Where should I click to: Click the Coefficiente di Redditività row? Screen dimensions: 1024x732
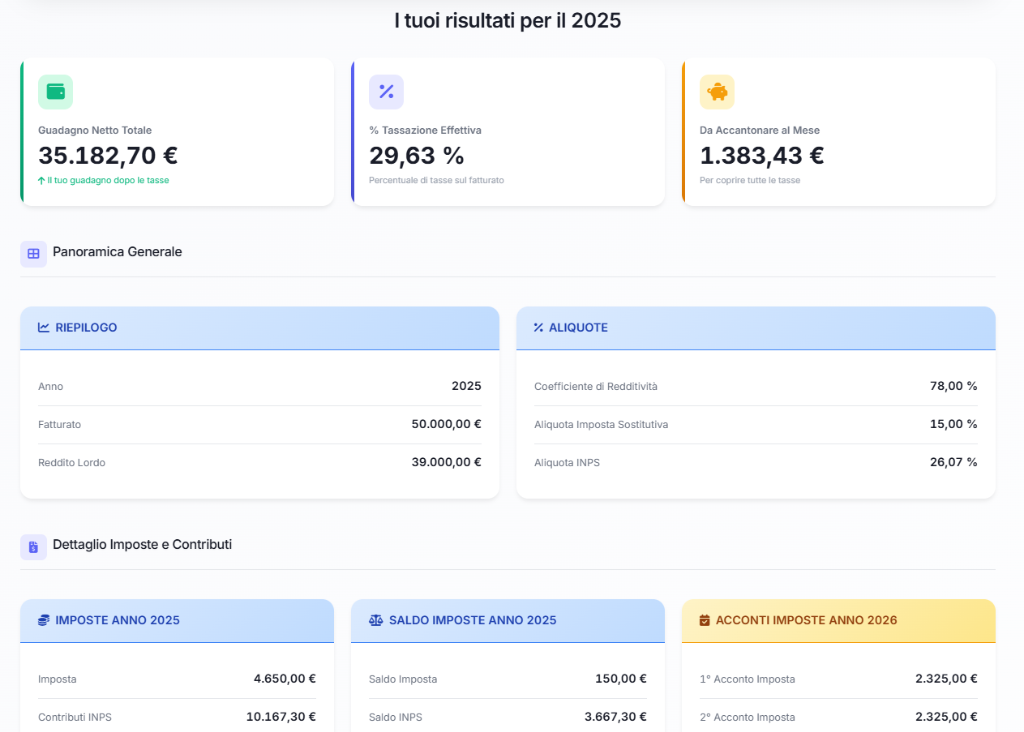click(x=755, y=386)
